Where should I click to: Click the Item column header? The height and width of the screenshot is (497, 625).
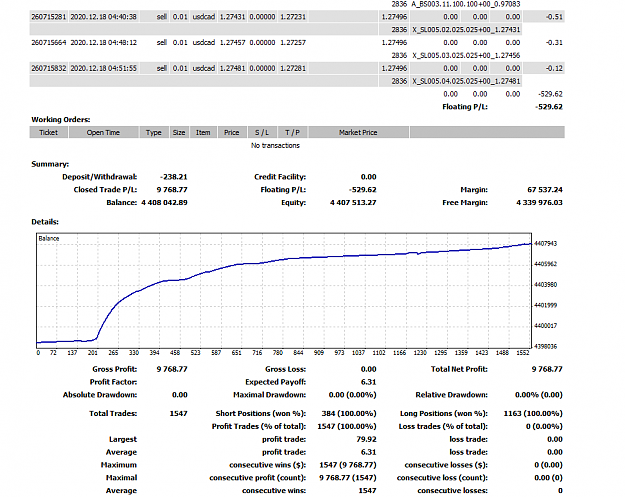203,132
